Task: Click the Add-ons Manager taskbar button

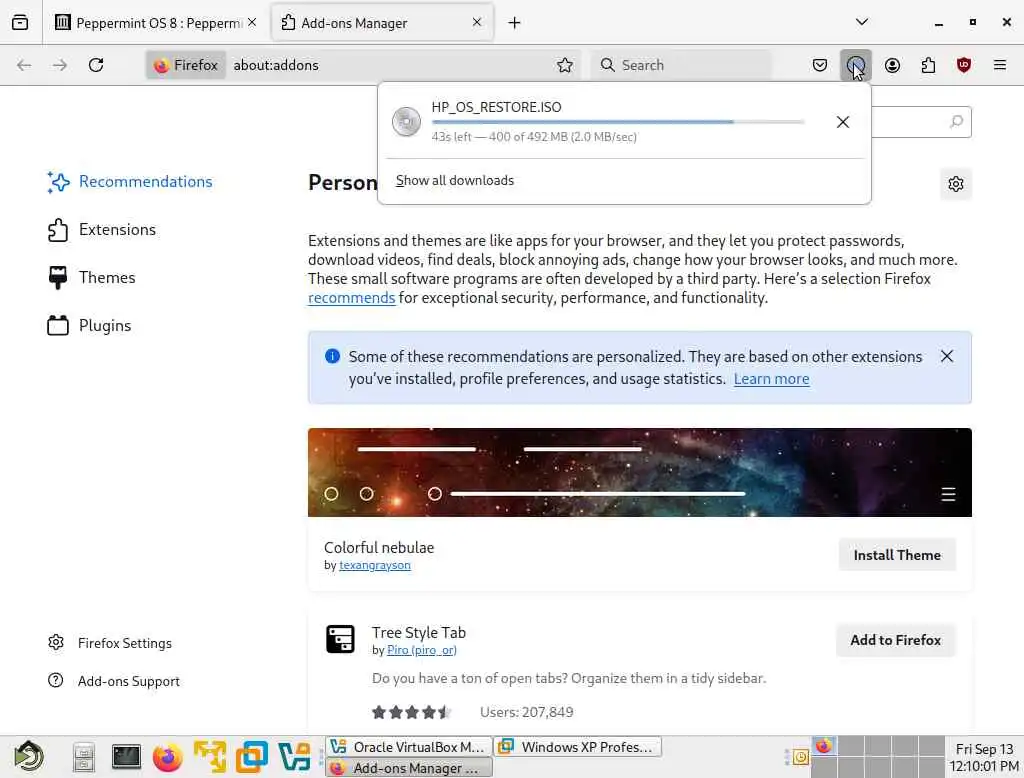Action: (408, 768)
